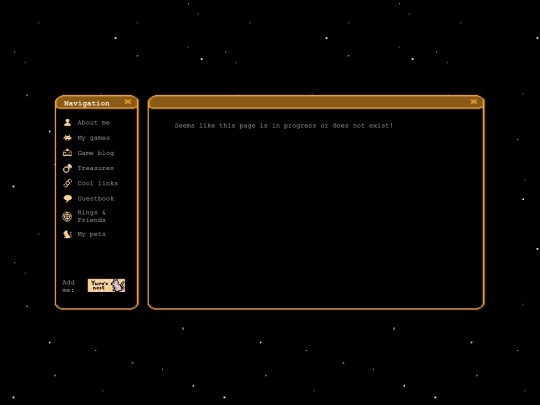Open Rings & Friends page
This screenshot has width=540, height=405.
(x=92, y=216)
